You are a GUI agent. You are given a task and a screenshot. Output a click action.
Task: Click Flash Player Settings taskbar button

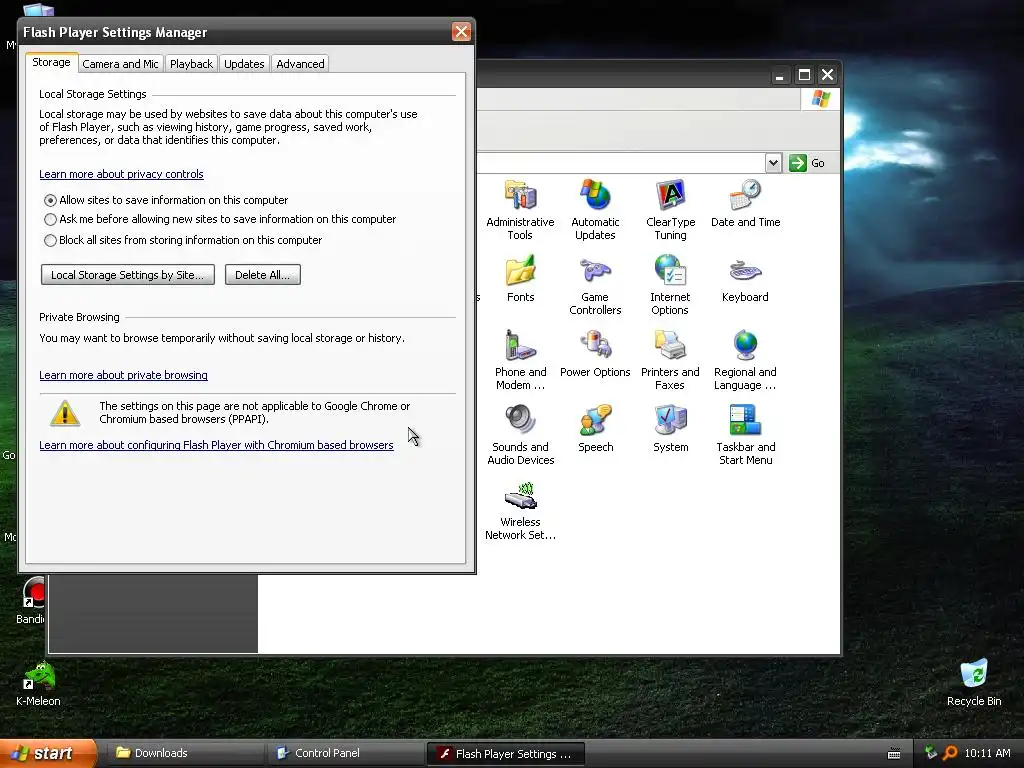tap(505, 754)
